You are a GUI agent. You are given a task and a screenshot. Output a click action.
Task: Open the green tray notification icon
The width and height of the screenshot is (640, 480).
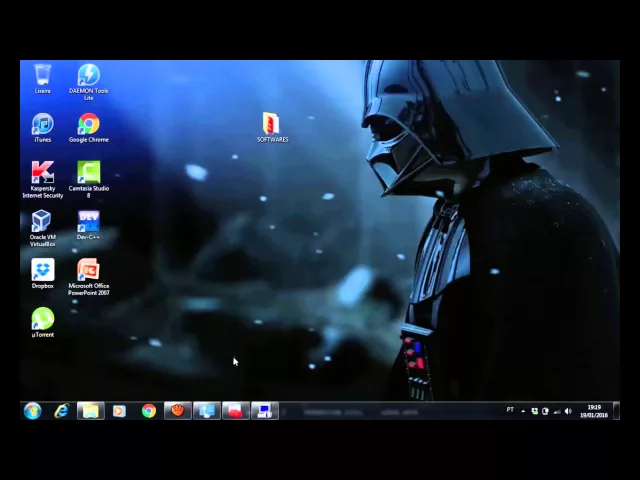(535, 411)
